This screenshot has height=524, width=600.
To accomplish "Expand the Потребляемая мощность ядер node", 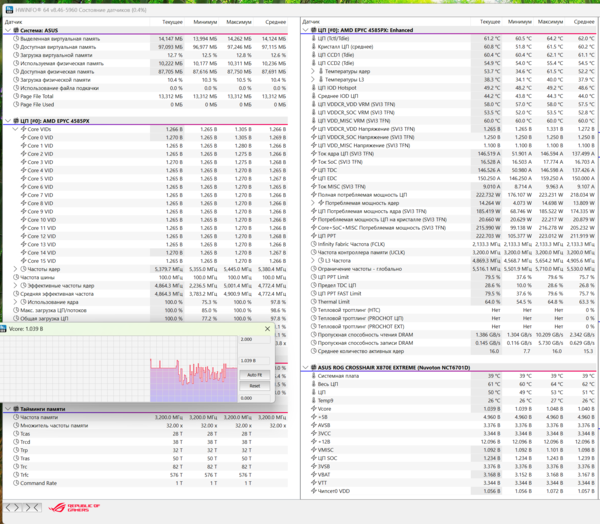I will (x=313, y=203).
